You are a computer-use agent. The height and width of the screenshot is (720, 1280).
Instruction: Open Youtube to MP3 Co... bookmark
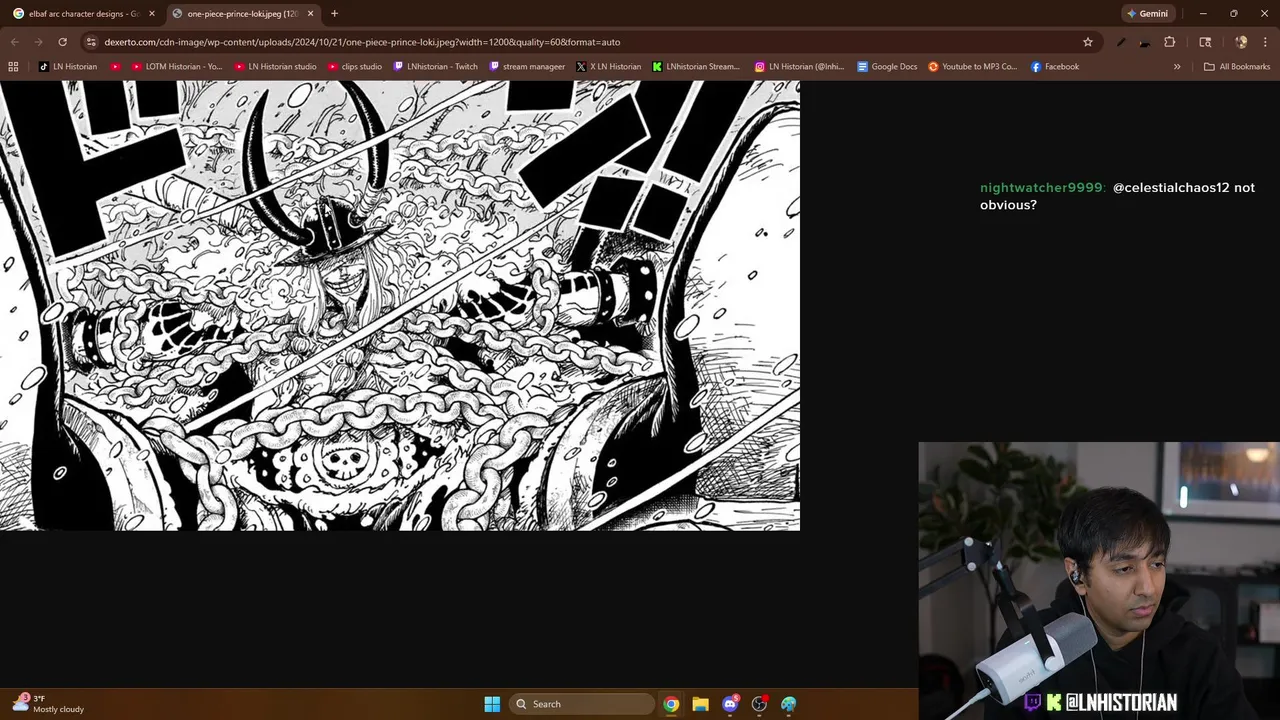point(973,67)
